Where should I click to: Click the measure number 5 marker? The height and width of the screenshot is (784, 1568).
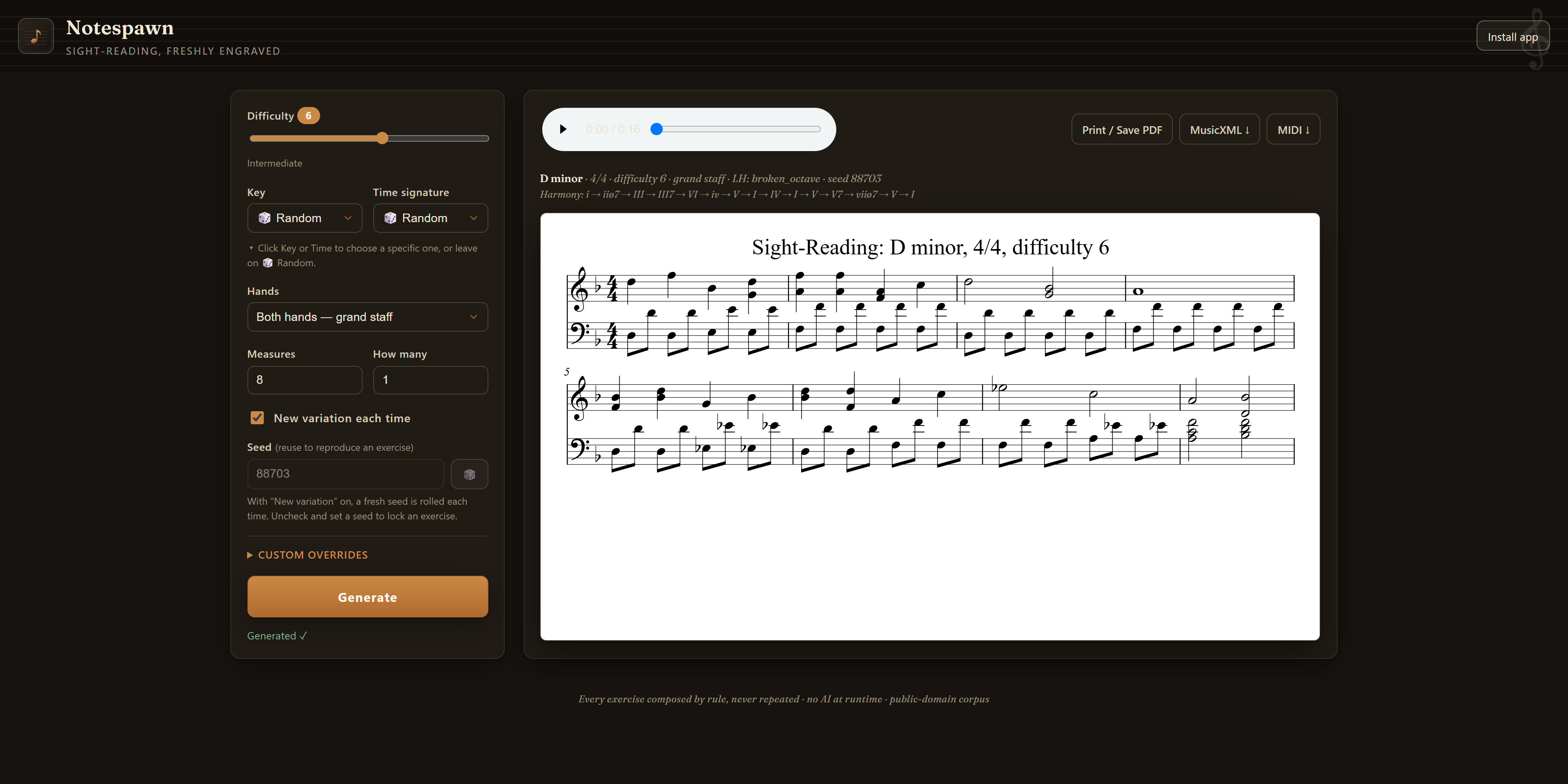pyautogui.click(x=567, y=371)
